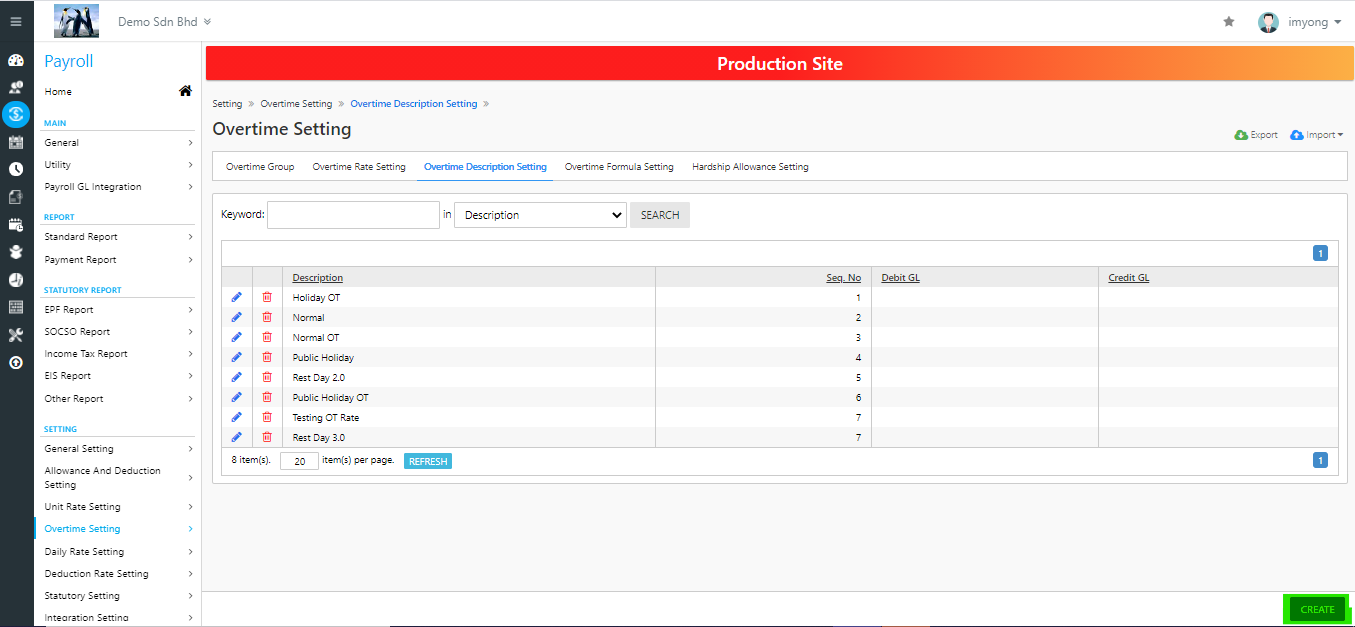Screen dimensions: 1355x627
Task: Click page 1 button above the table
Action: [x=1320, y=253]
